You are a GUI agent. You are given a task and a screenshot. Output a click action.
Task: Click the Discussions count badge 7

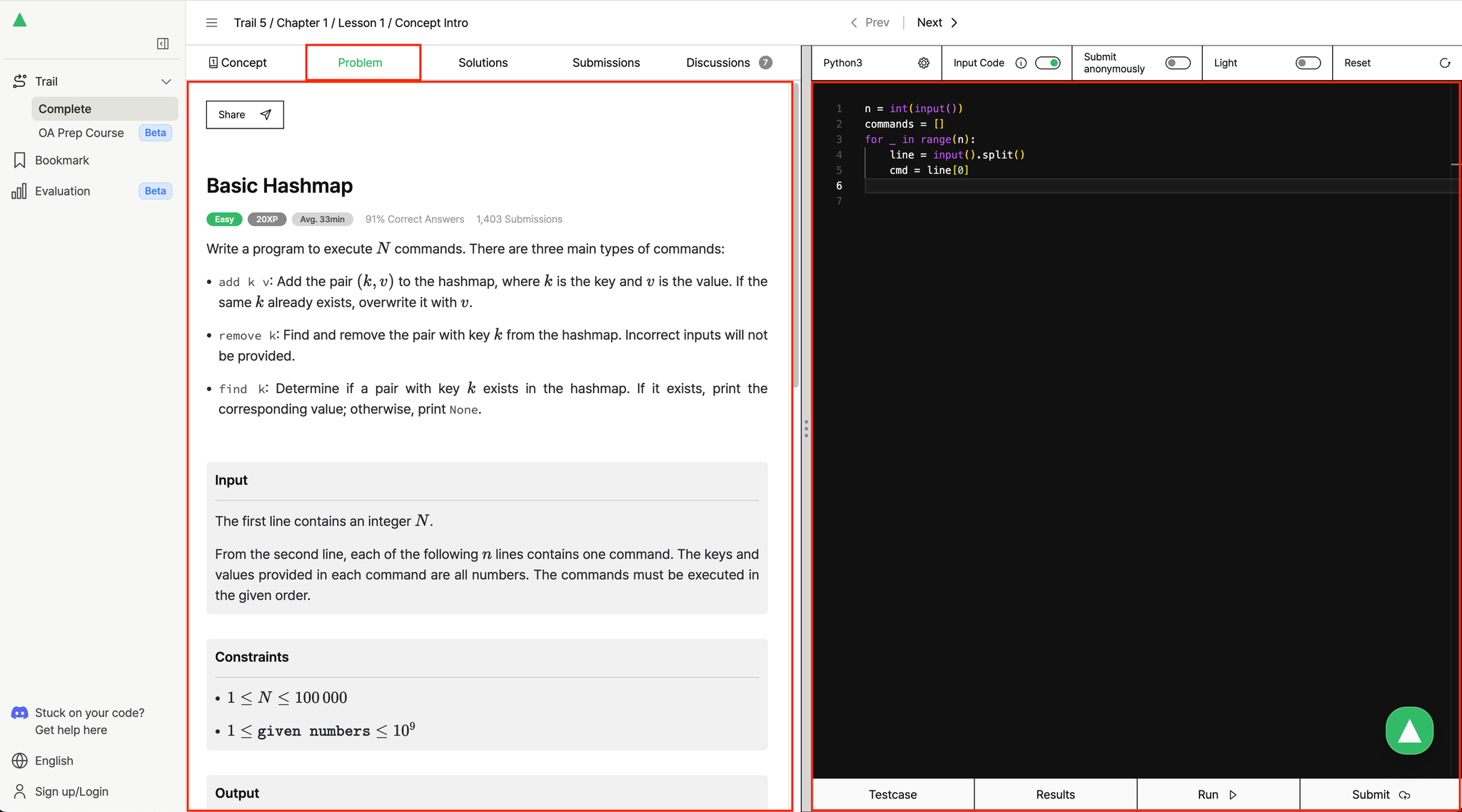pyautogui.click(x=765, y=63)
